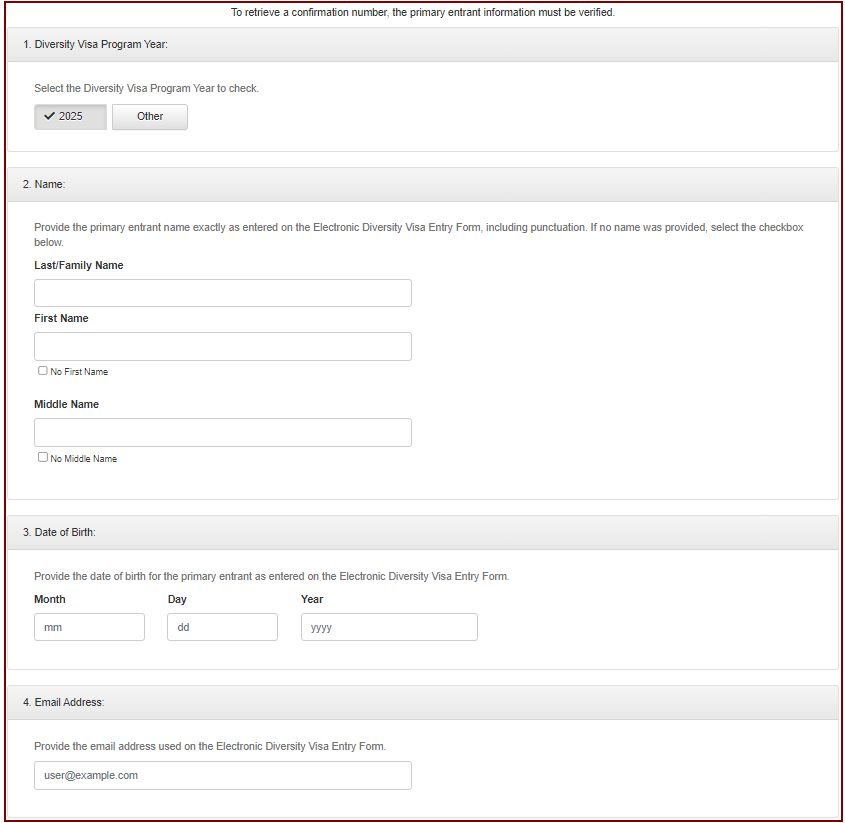Click the Month label above mm field
The height and width of the screenshot is (823, 845).
point(50,599)
